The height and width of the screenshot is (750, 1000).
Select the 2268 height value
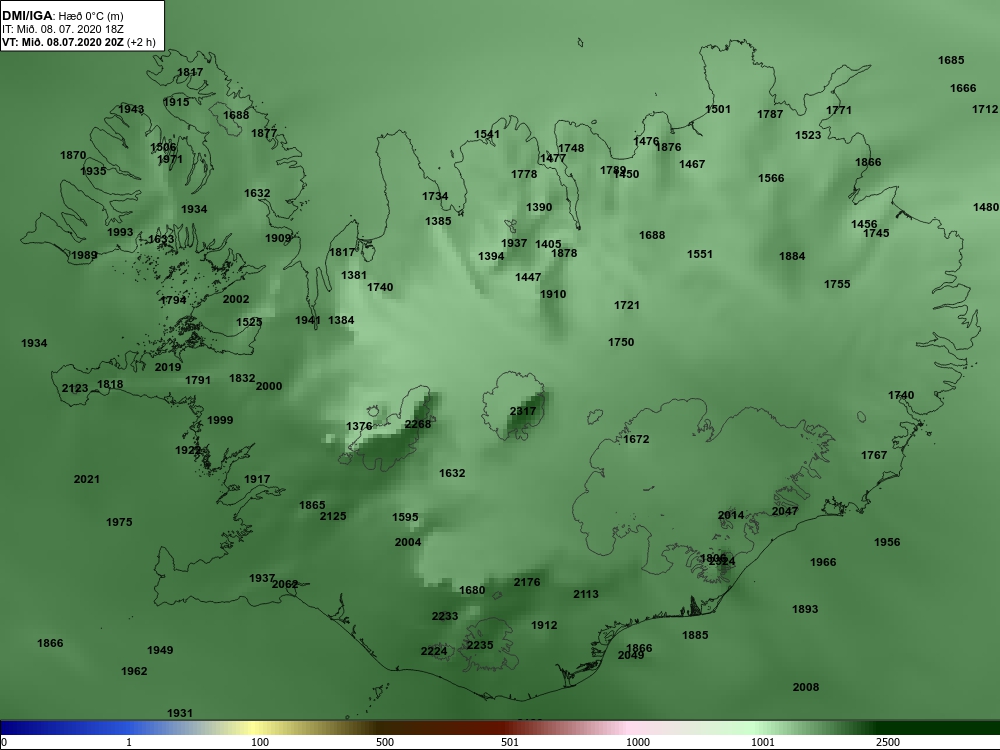click(x=418, y=424)
